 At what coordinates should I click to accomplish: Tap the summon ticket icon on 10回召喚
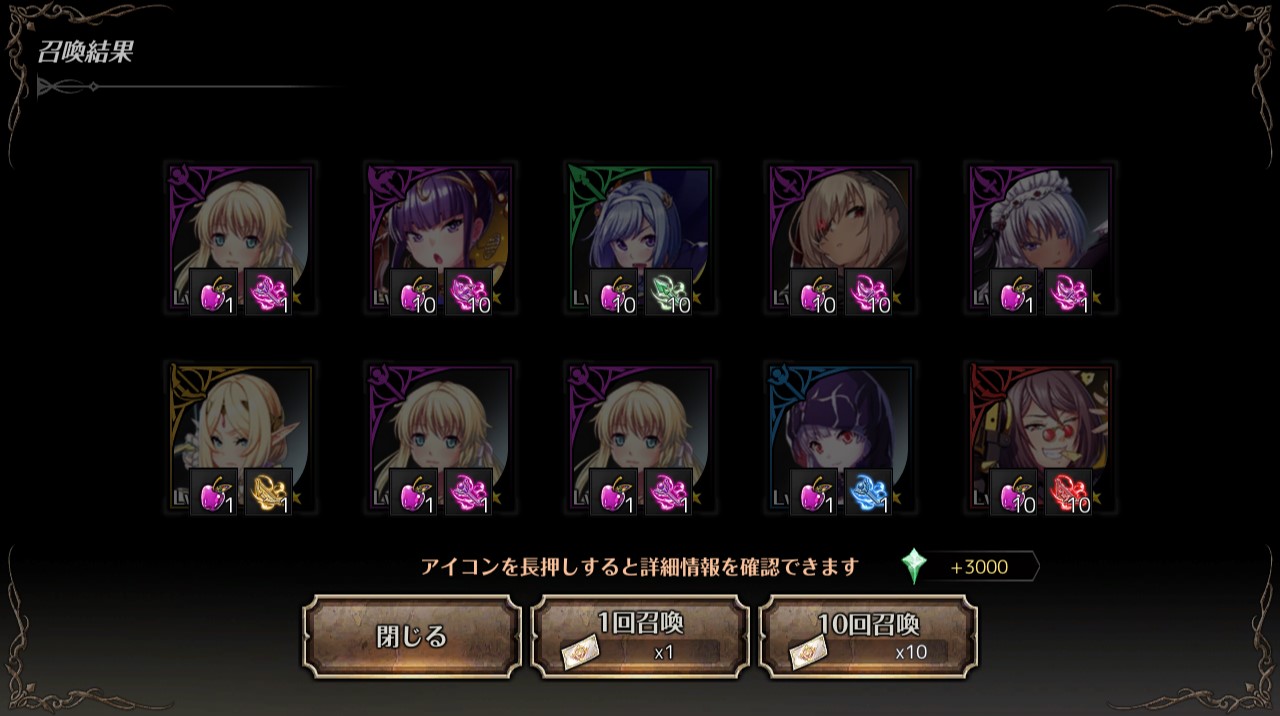coord(809,652)
